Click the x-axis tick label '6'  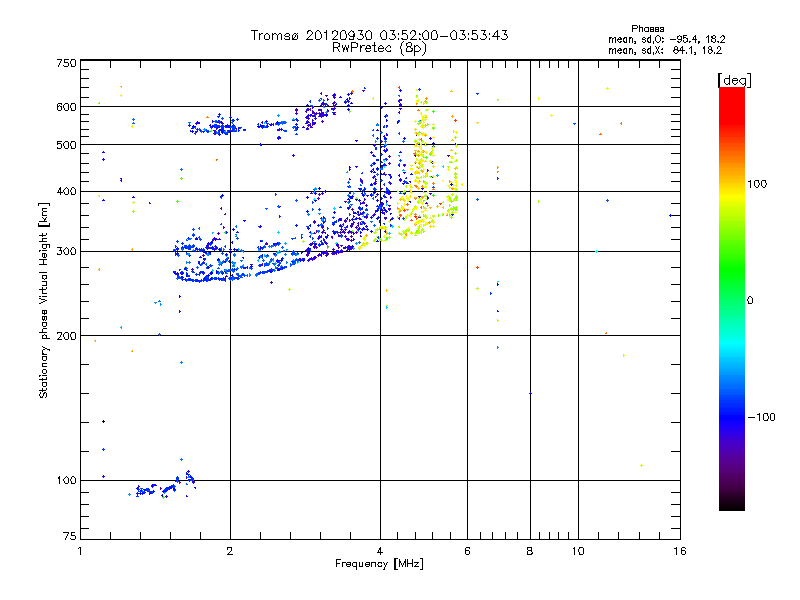click(x=467, y=551)
